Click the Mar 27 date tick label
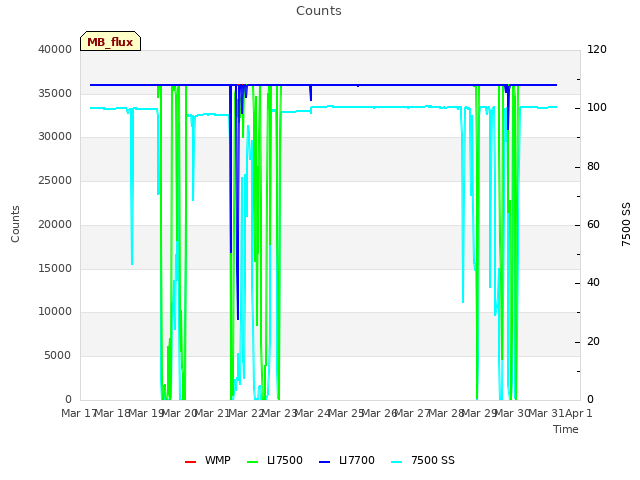640x480 pixels. (x=412, y=413)
